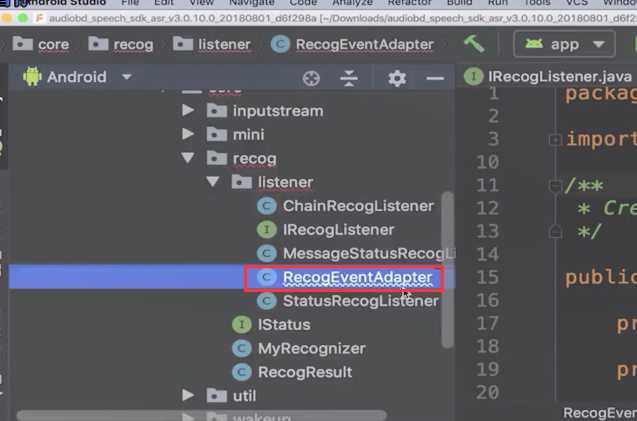Open RecogResult class in tree
The image size is (637, 421).
[x=305, y=372]
